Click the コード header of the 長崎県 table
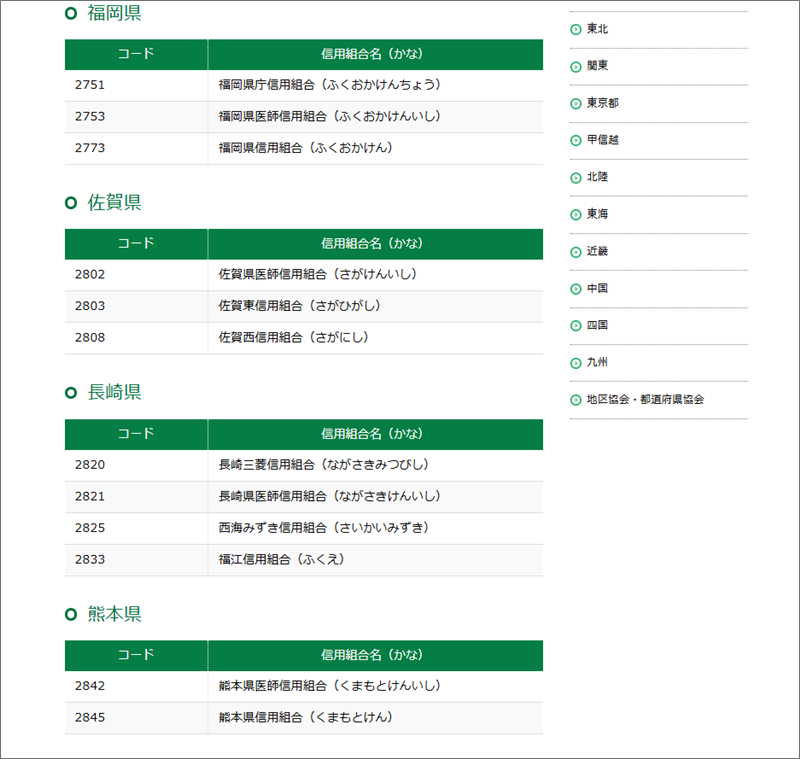Viewport: 800px width, 759px height. 136,434
